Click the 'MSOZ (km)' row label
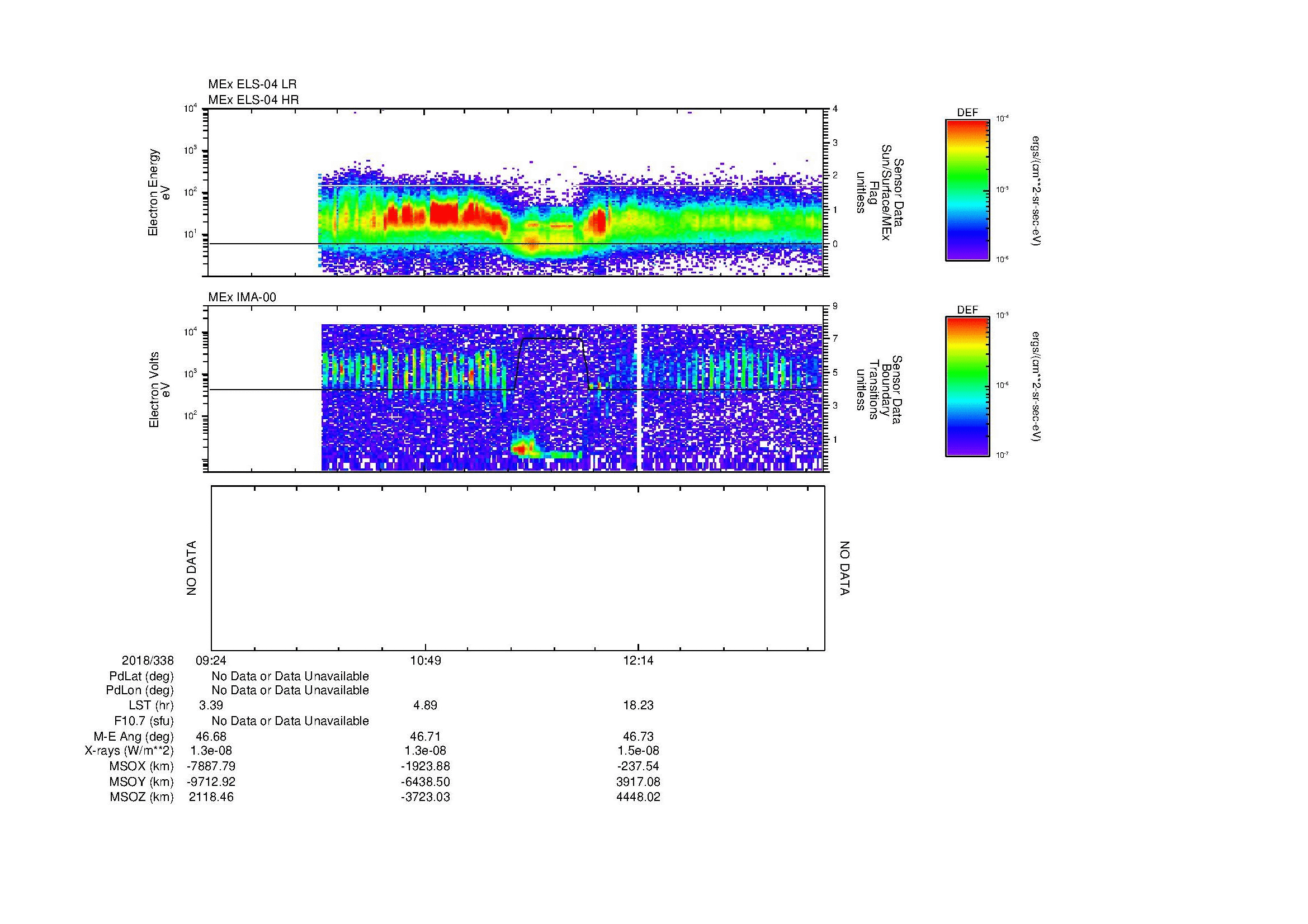Screen dimensions: 1308x924 (141, 797)
